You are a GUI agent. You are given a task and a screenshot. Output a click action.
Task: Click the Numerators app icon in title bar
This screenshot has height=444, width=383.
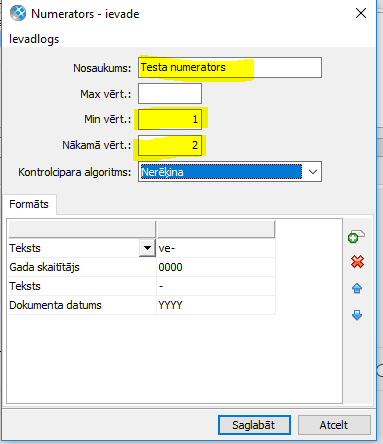(18, 14)
